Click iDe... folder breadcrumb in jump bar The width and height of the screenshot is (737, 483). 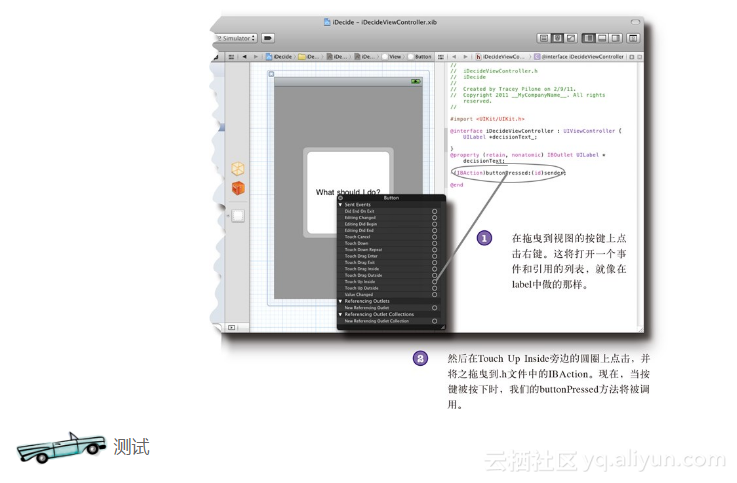(x=308, y=56)
